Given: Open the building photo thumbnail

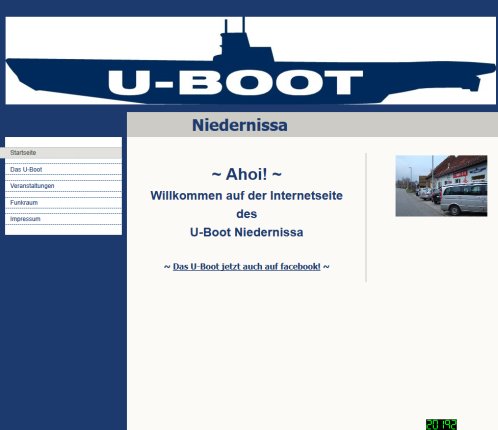Looking at the screenshot, I should pos(441,186).
